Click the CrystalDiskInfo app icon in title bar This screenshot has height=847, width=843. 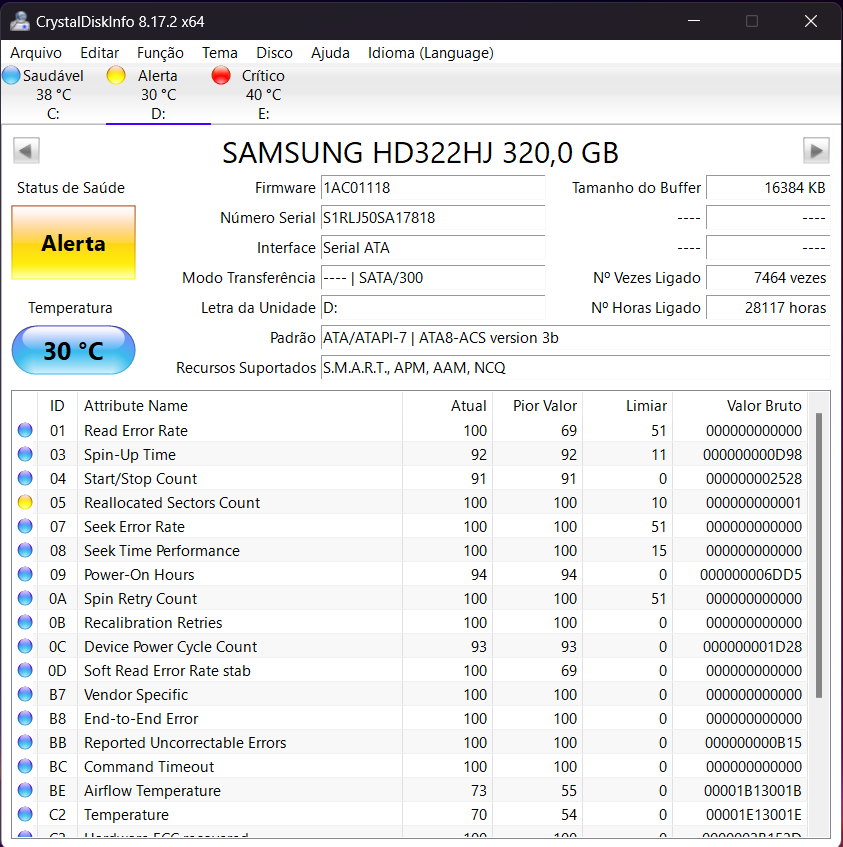tap(20, 22)
